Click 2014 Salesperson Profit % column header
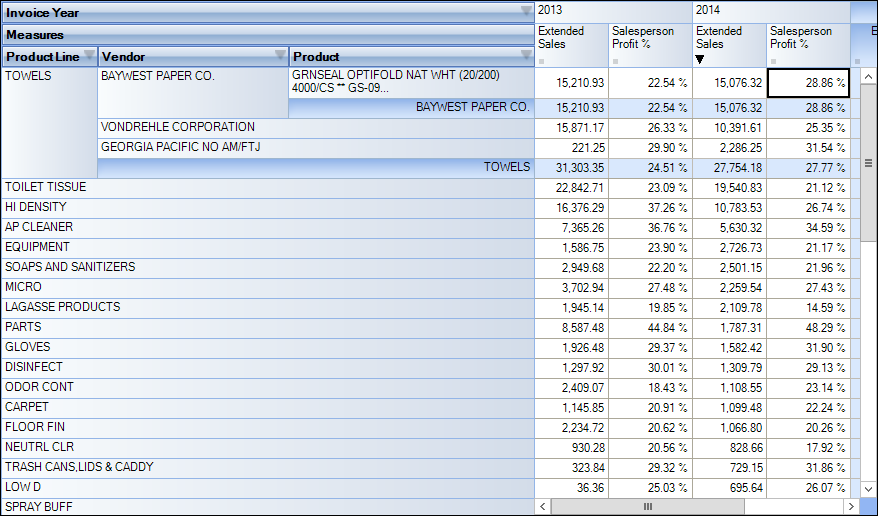The width and height of the screenshot is (878, 516). 809,45
